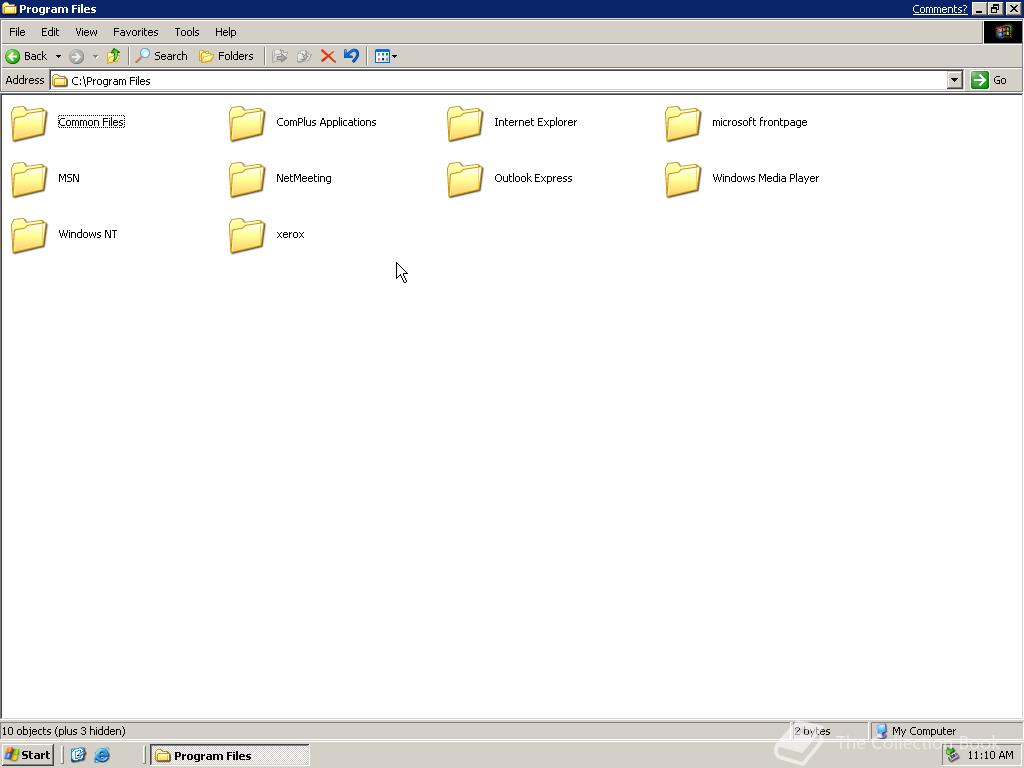The height and width of the screenshot is (768, 1024).
Task: Click the blue Undo icon
Action: pos(351,56)
